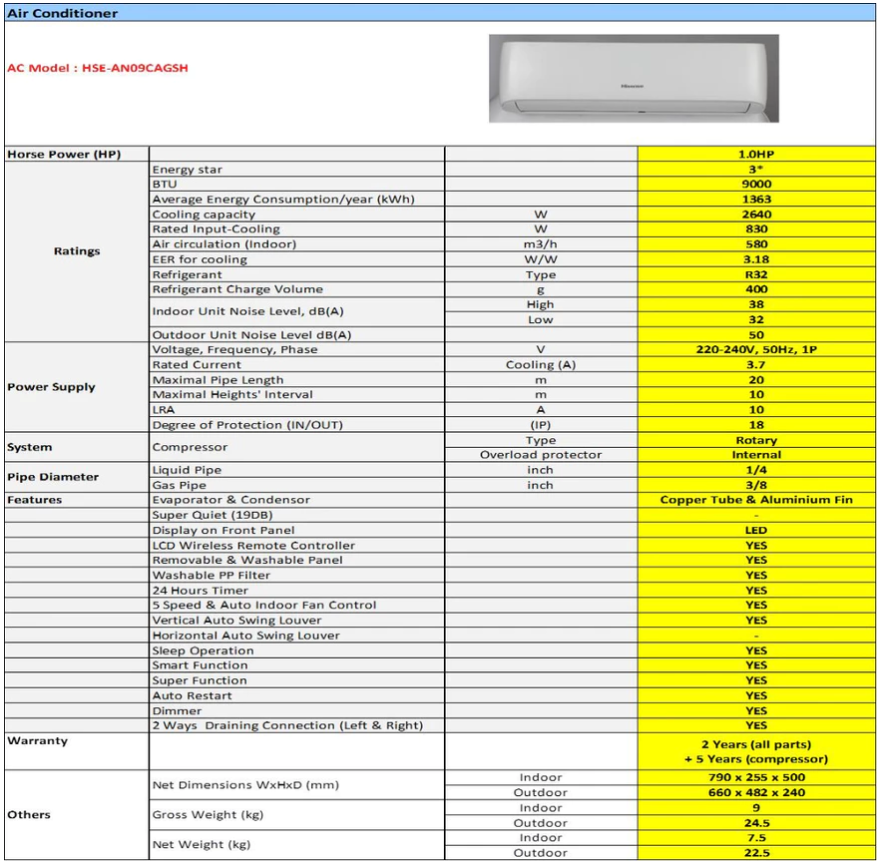Viewport: 880px width, 867px height.
Task: Select the R32 refrigerant type cell
Action: pos(756,275)
